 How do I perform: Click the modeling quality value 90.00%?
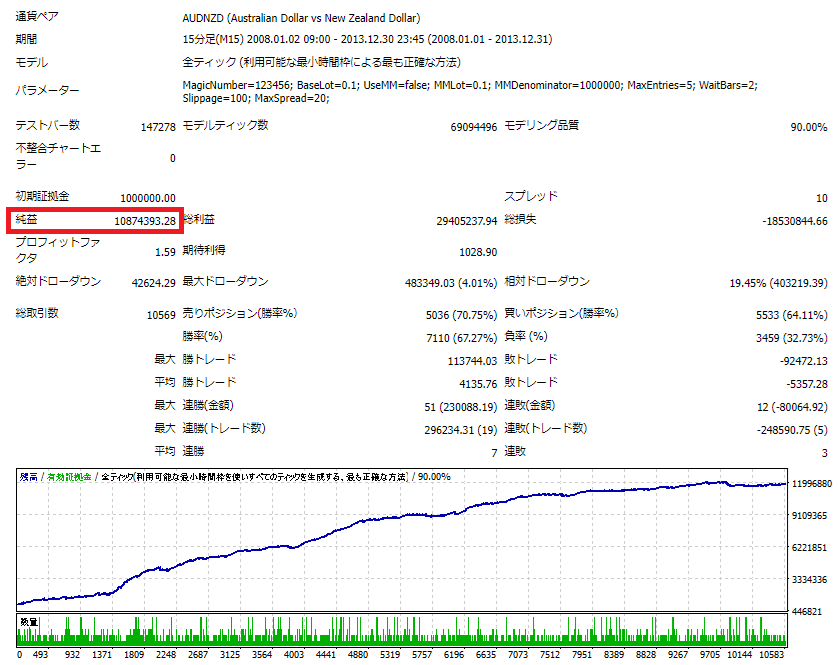809,127
